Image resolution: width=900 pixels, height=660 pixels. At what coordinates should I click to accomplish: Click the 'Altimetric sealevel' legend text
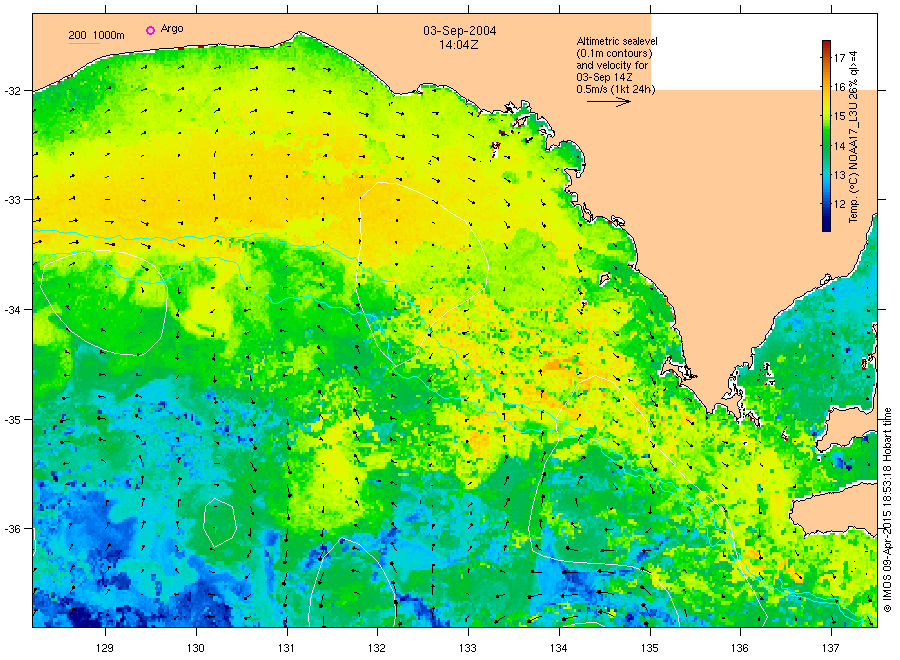point(617,41)
